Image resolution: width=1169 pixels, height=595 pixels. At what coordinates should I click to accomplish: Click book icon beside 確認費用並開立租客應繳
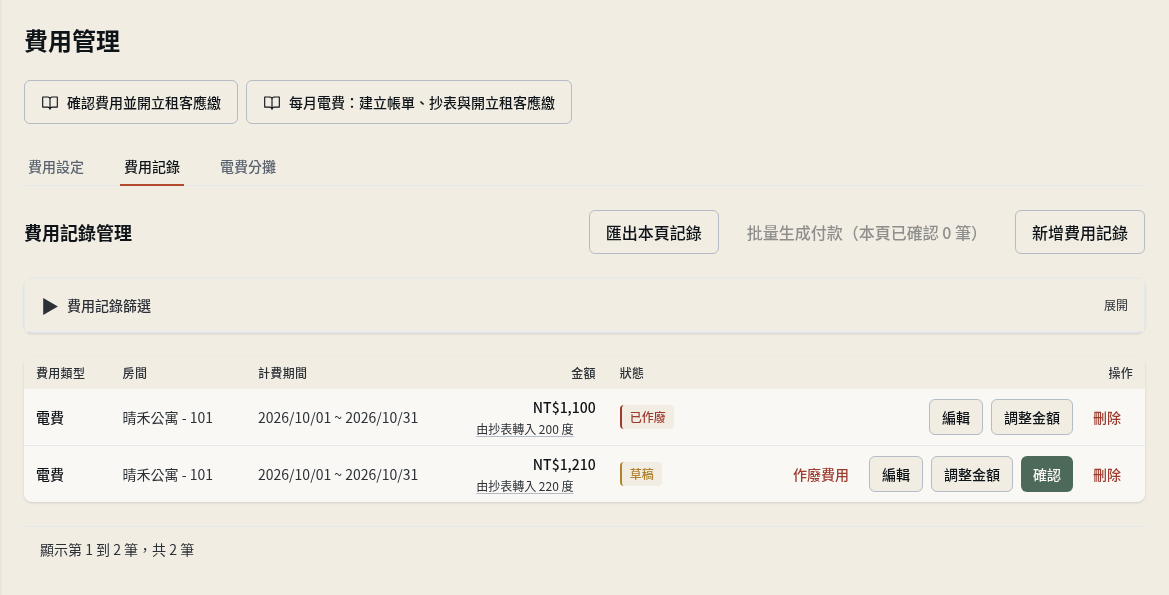(50, 103)
